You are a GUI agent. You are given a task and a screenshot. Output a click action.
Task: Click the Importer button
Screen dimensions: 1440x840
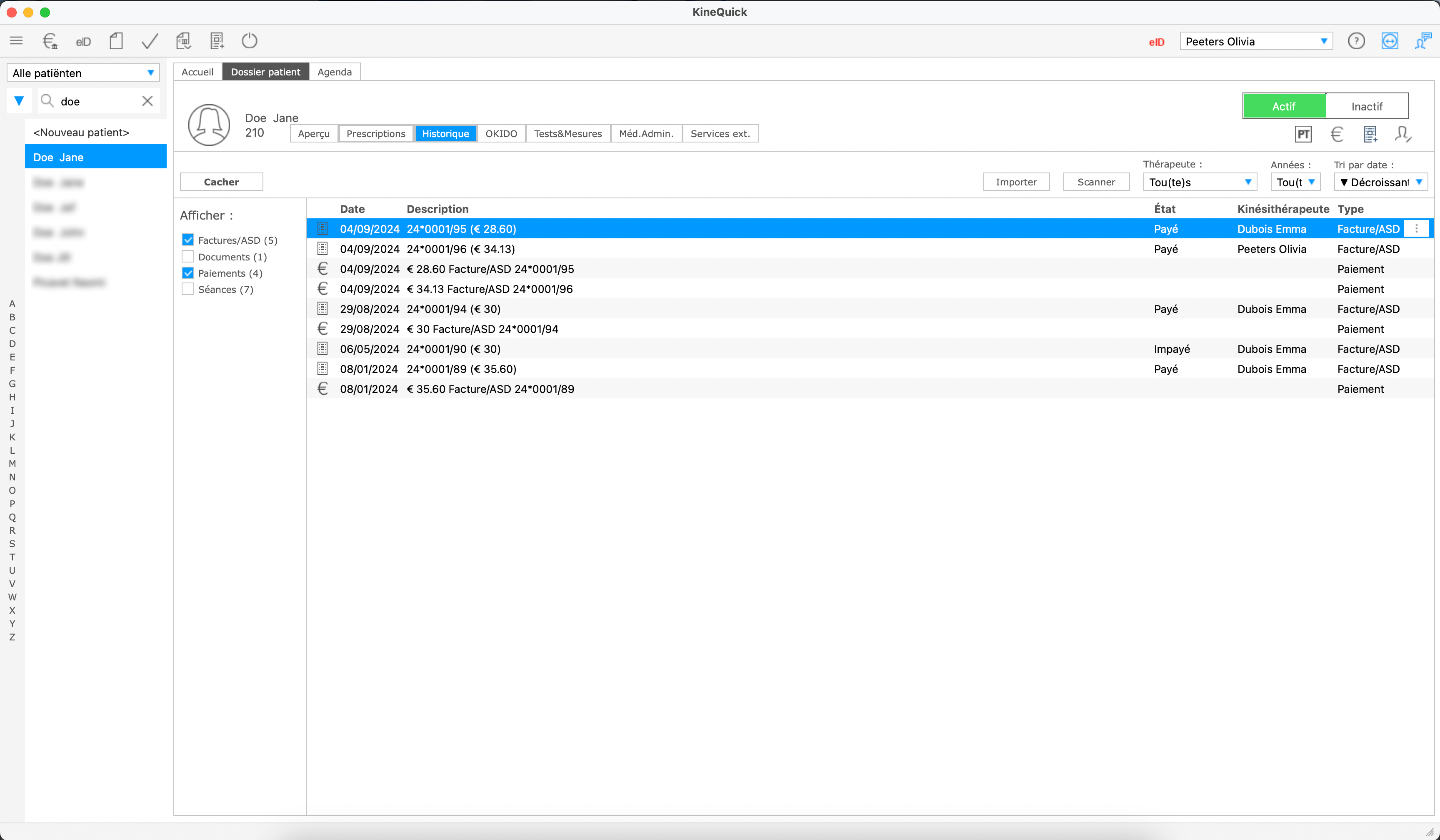tap(1016, 182)
